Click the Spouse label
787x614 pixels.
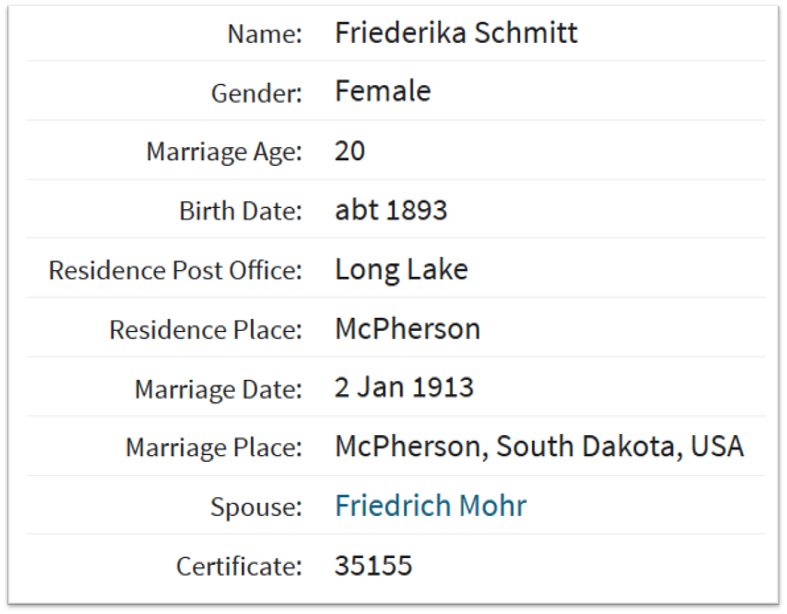click(x=256, y=507)
